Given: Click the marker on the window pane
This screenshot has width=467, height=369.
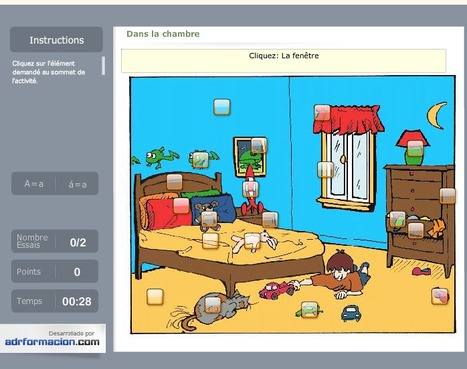Looking at the screenshot, I should coord(325,170).
